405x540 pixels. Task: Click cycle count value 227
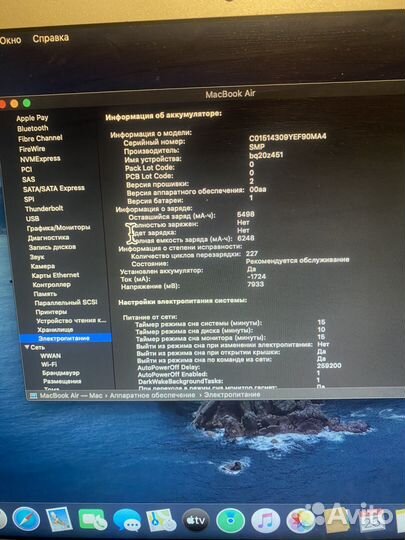pyautogui.click(x=252, y=253)
